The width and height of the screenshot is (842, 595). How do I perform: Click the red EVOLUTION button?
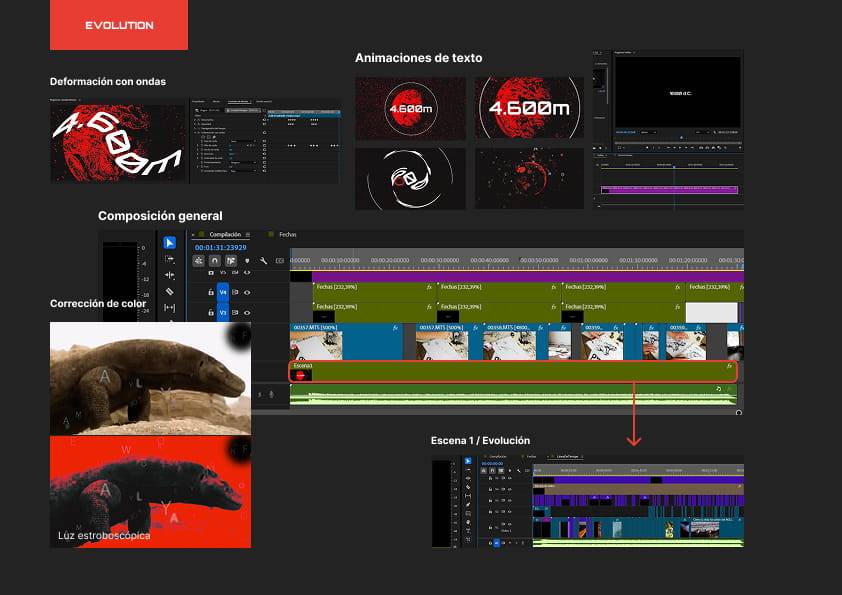(x=119, y=25)
